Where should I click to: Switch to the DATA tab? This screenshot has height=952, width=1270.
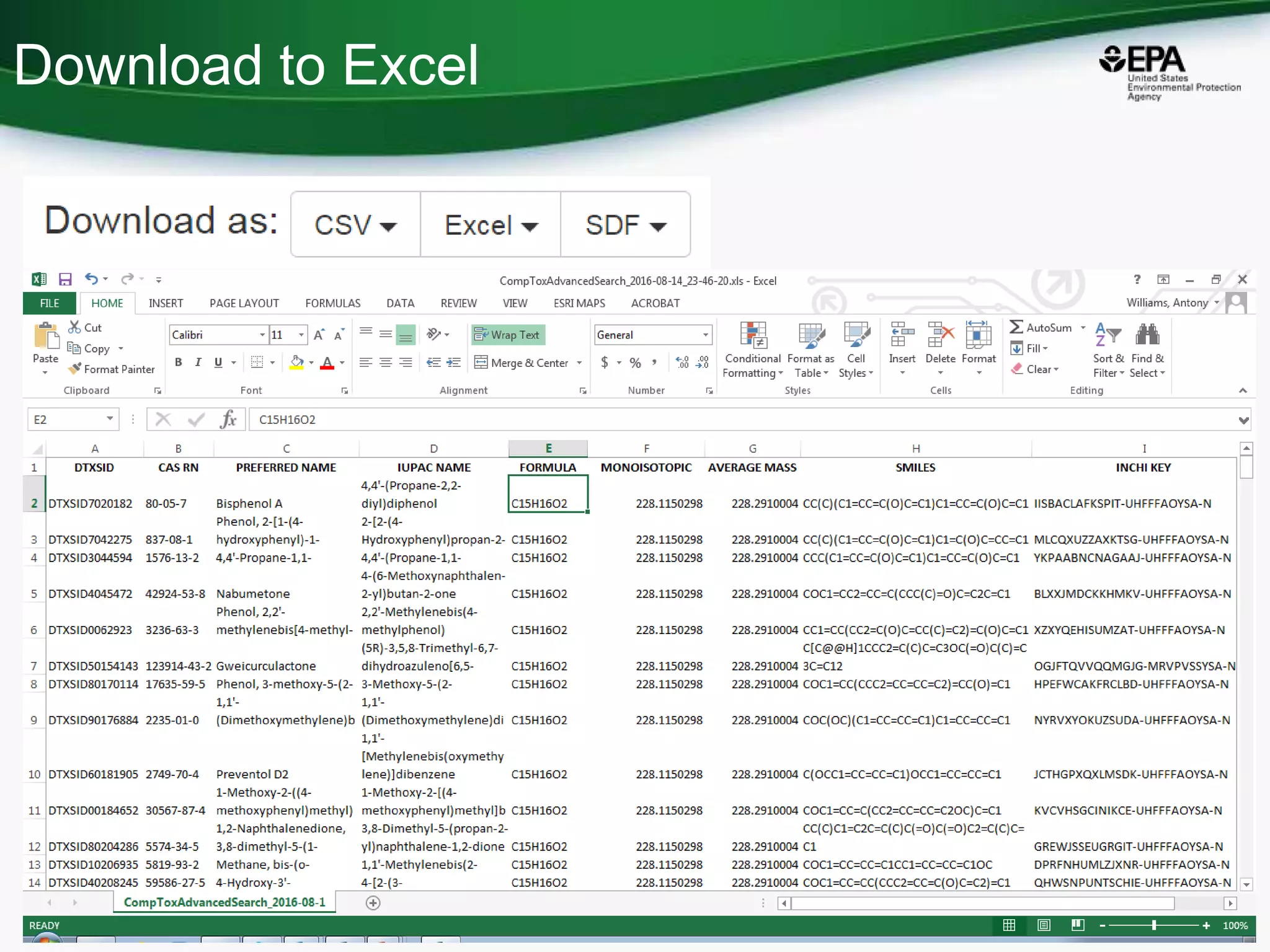pyautogui.click(x=401, y=303)
